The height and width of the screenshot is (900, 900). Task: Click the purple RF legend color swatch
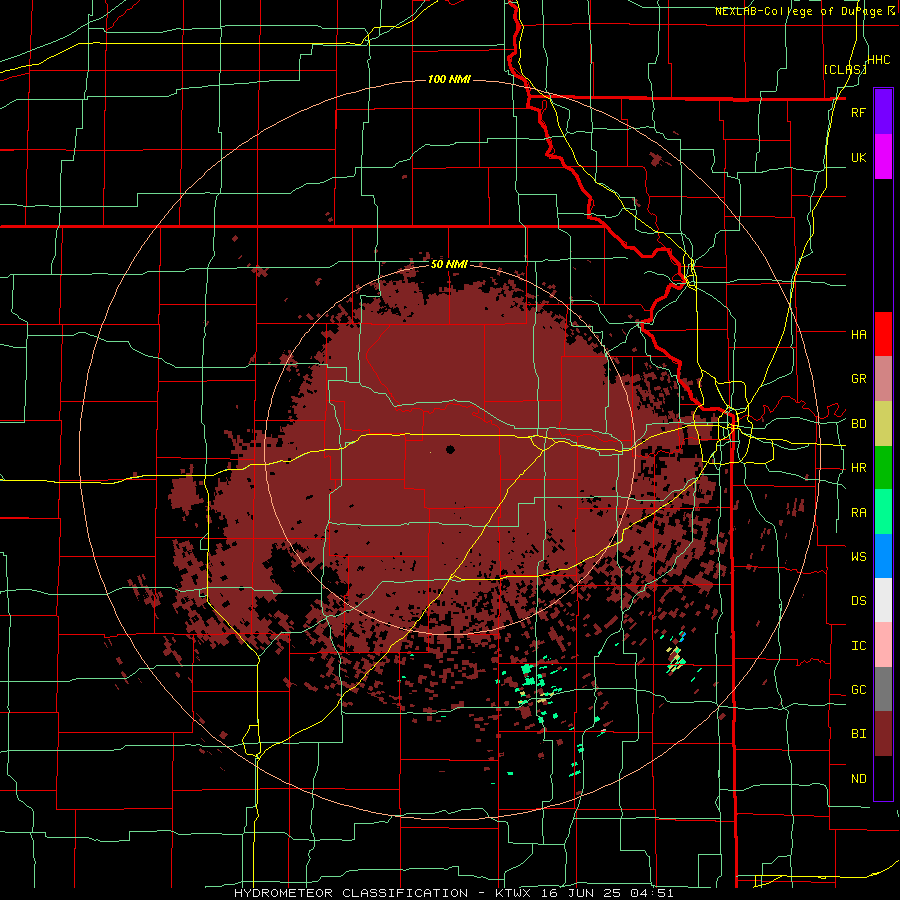[x=883, y=112]
